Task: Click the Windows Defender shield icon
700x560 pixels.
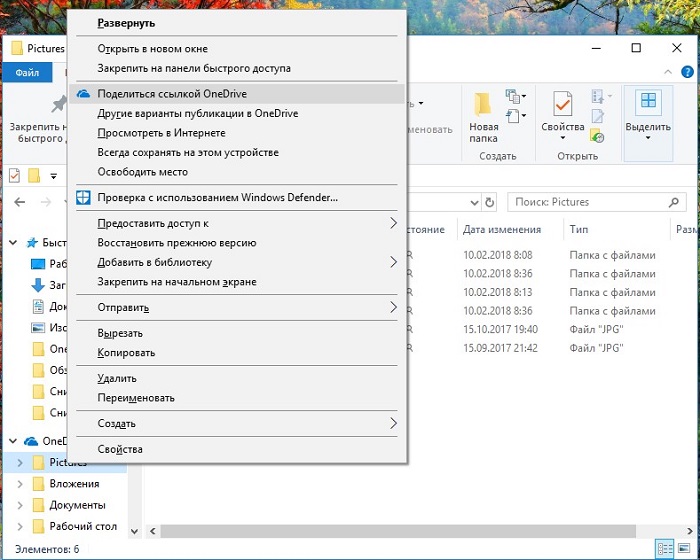Action: [83, 197]
